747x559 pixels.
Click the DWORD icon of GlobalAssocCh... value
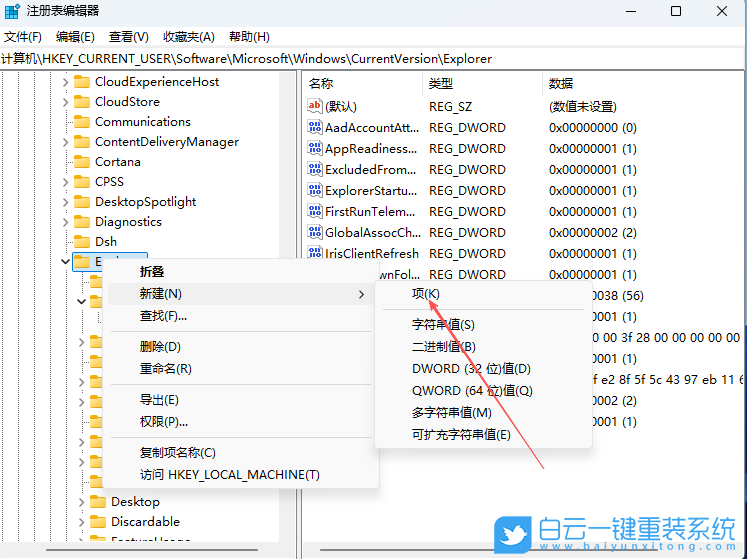[314, 232]
